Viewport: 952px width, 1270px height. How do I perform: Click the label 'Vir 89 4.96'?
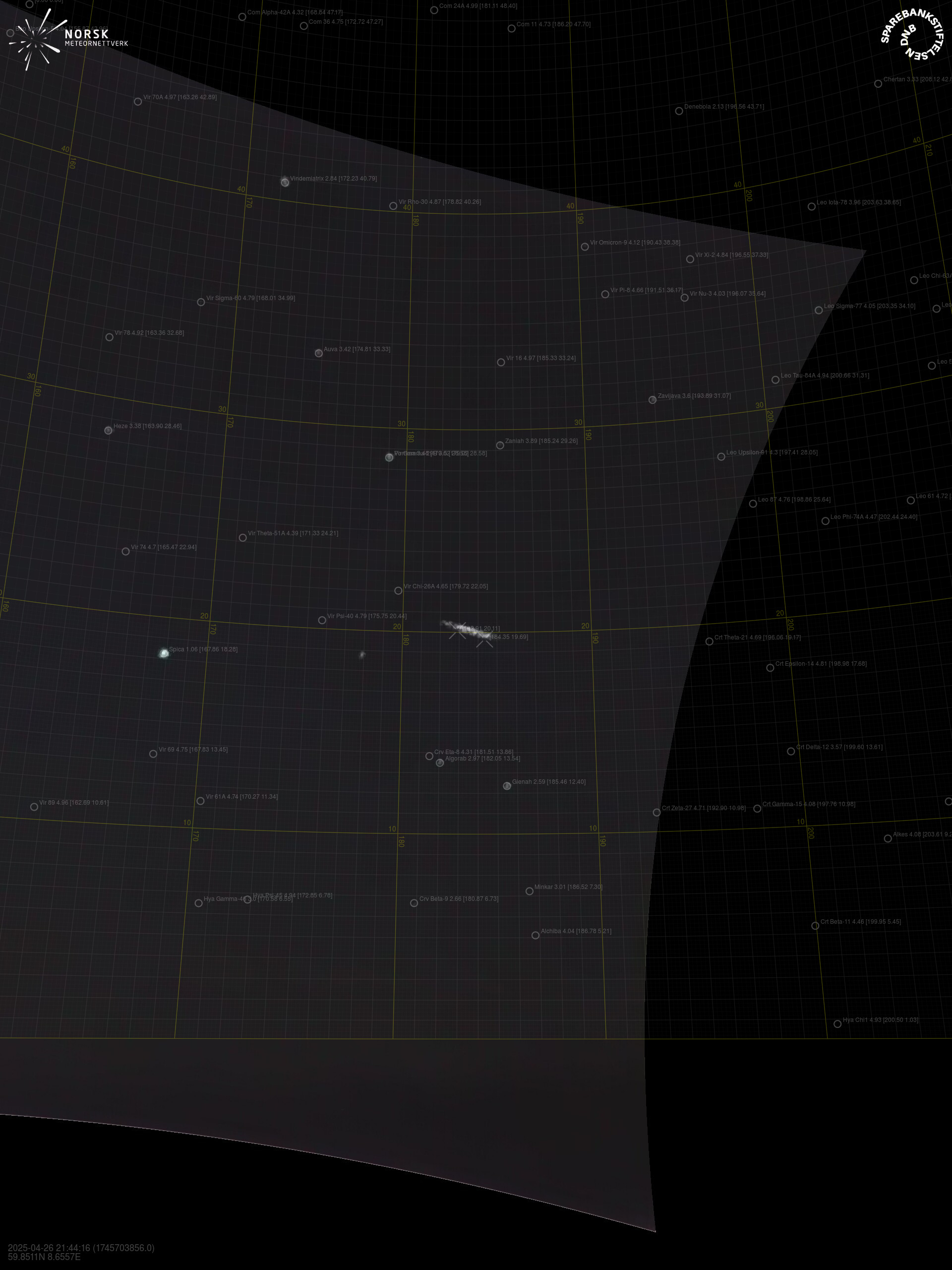pyautogui.click(x=54, y=803)
